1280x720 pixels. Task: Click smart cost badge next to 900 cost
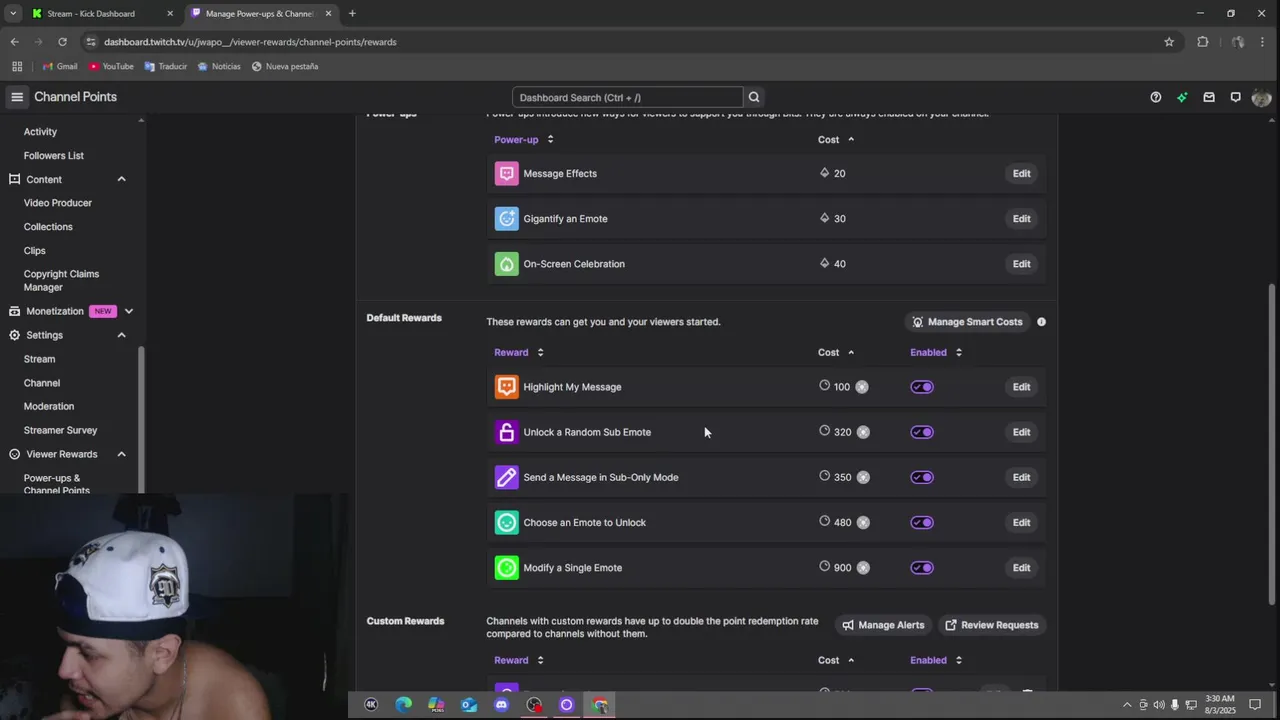(863, 568)
